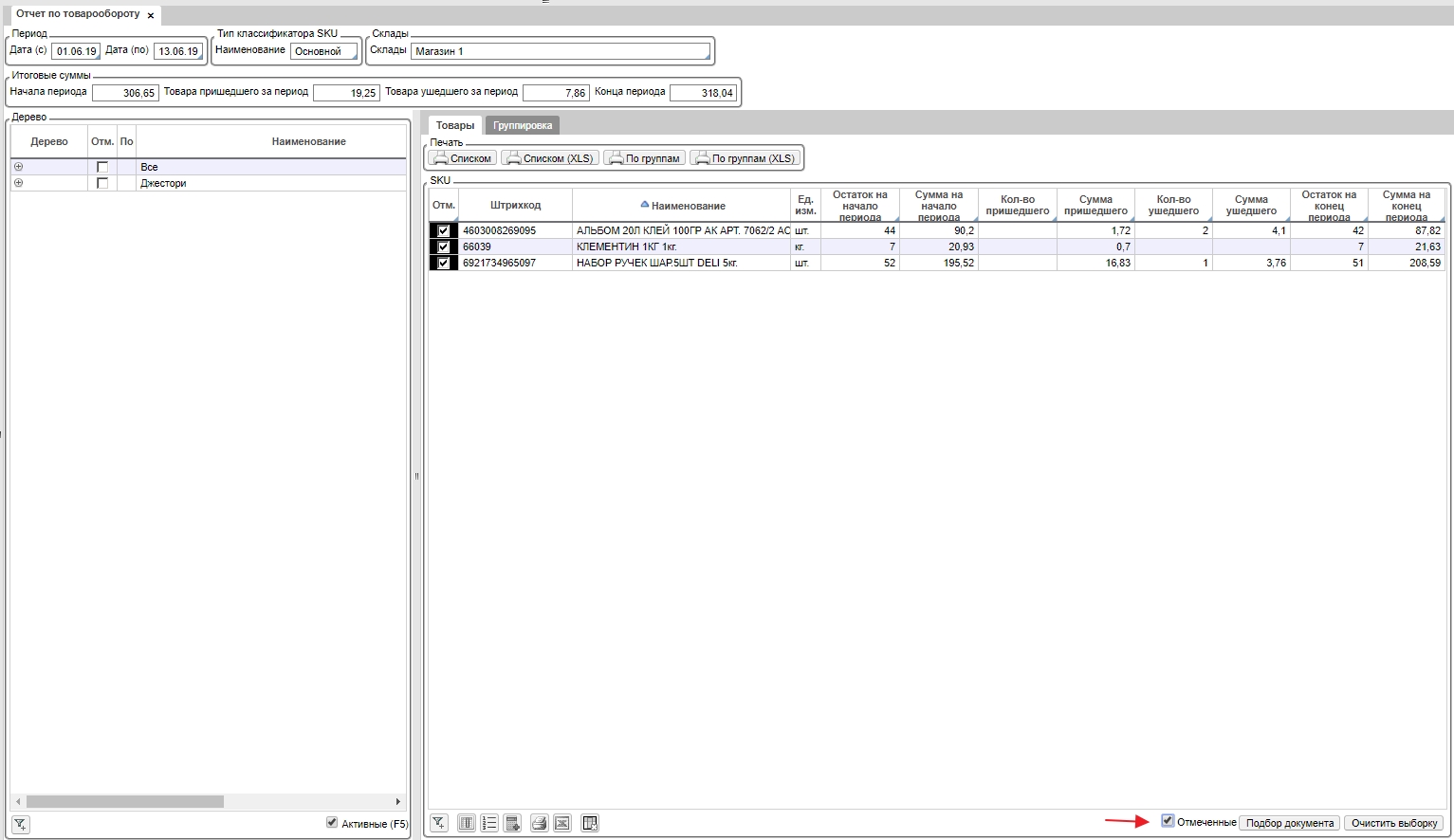Click the add filter icon below SKU table
1454x840 pixels.
click(438, 823)
